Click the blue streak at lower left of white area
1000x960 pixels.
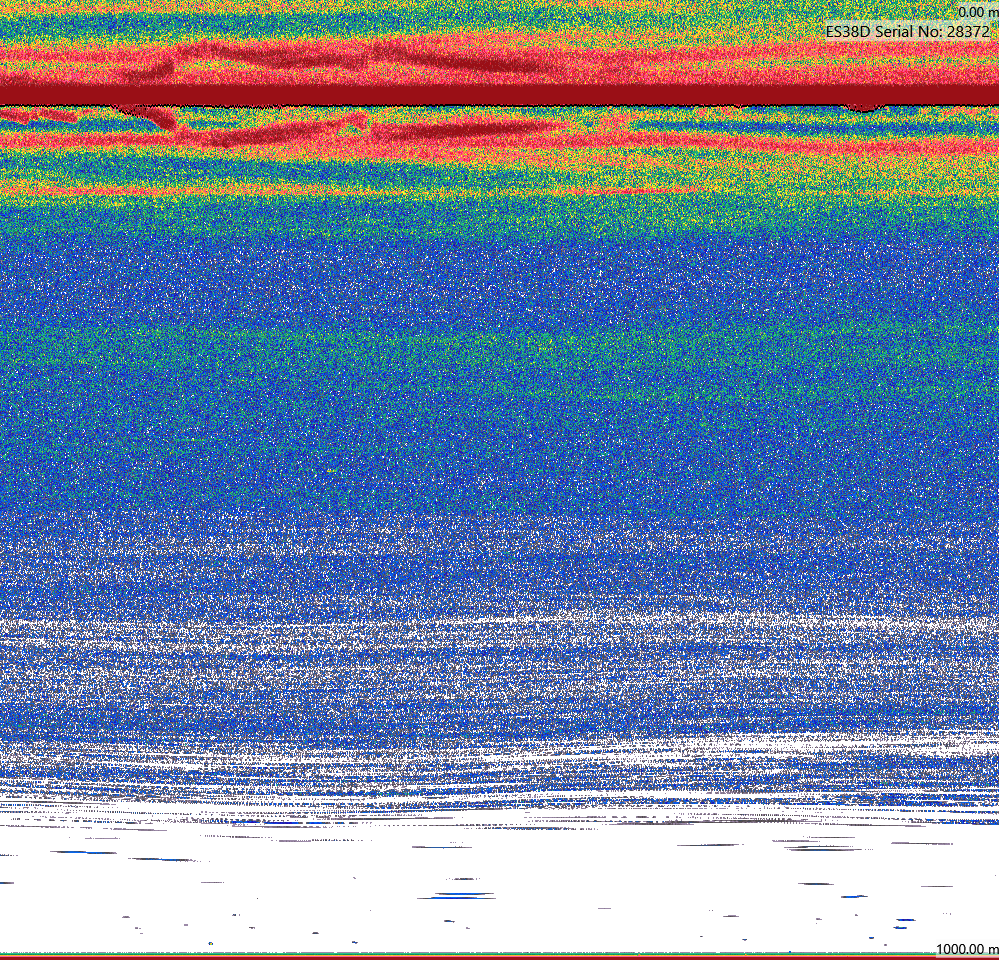pos(83,852)
